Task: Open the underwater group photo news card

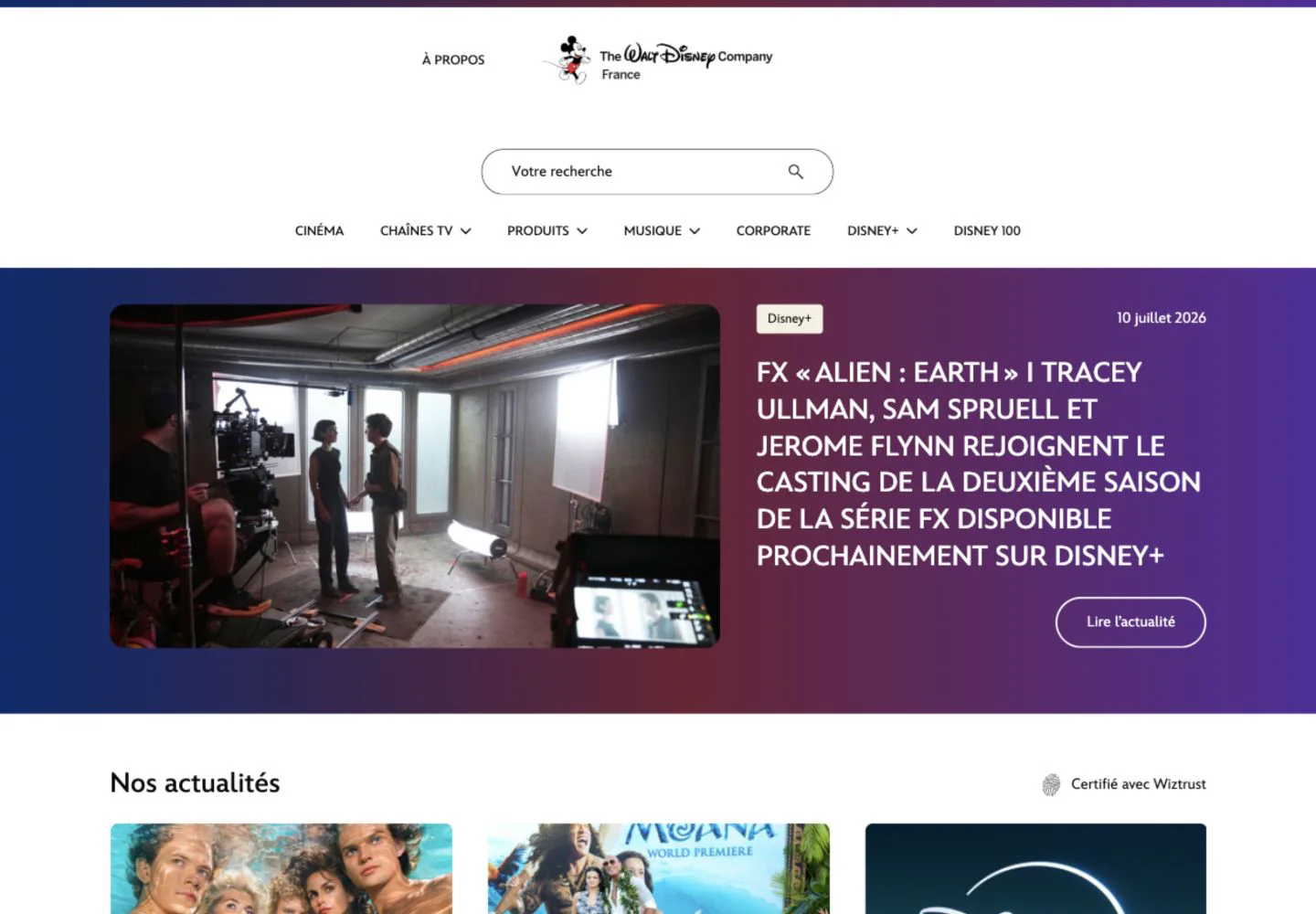Action: (x=281, y=868)
